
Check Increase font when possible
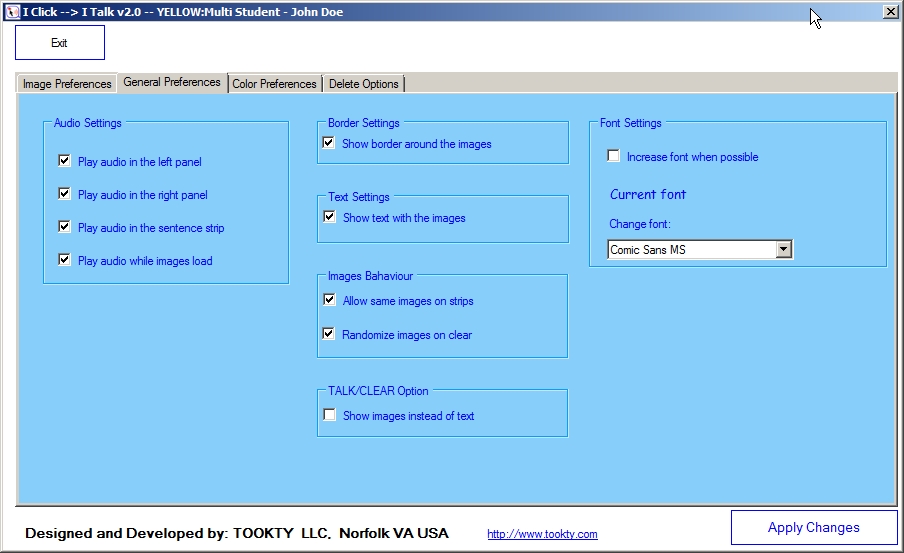pyautogui.click(x=614, y=156)
